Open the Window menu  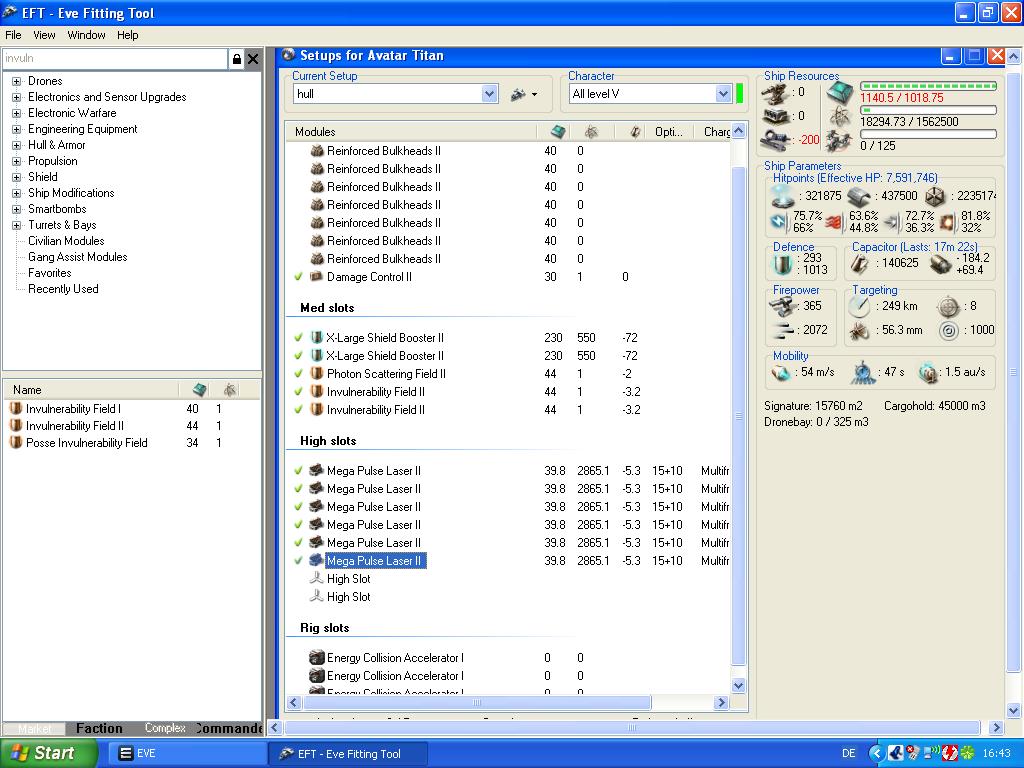pyautogui.click(x=86, y=35)
